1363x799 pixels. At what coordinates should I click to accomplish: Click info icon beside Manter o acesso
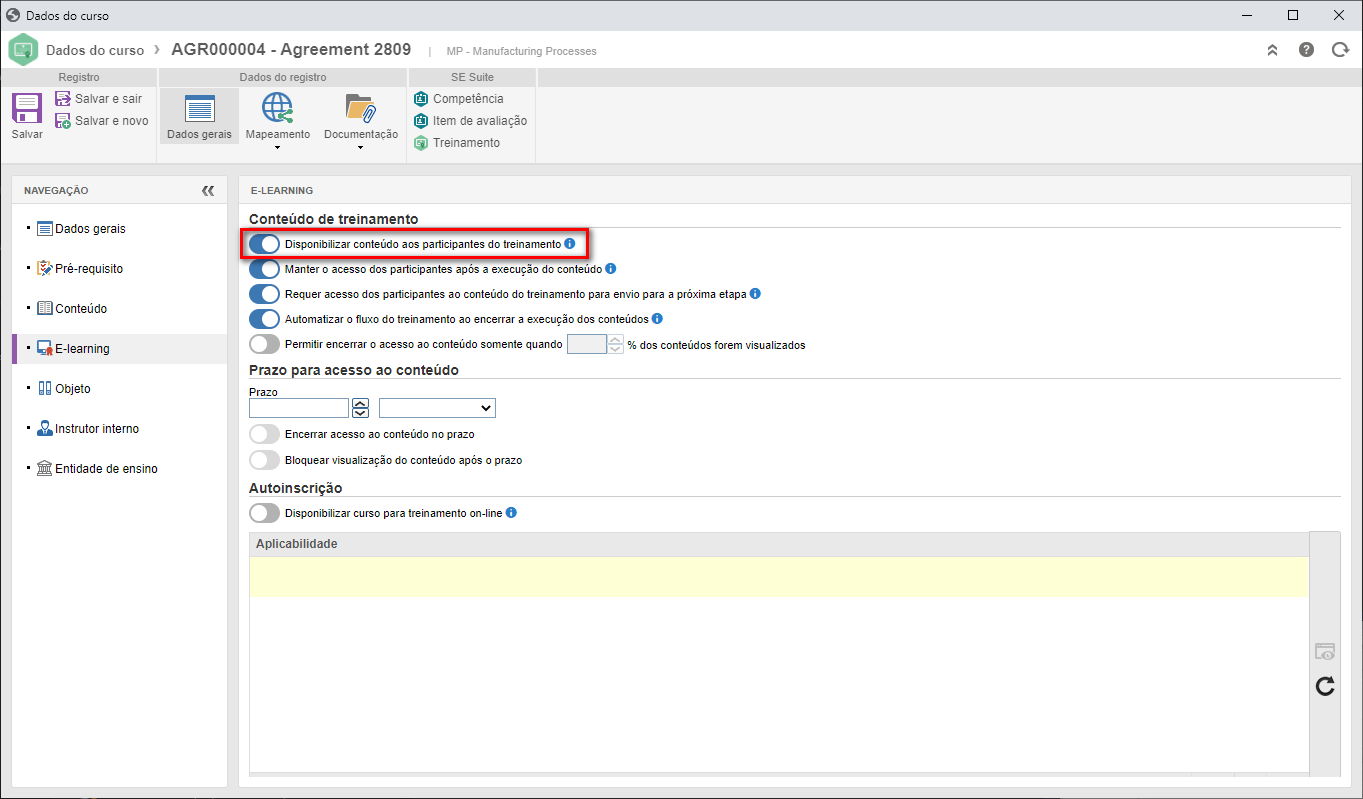(611, 268)
